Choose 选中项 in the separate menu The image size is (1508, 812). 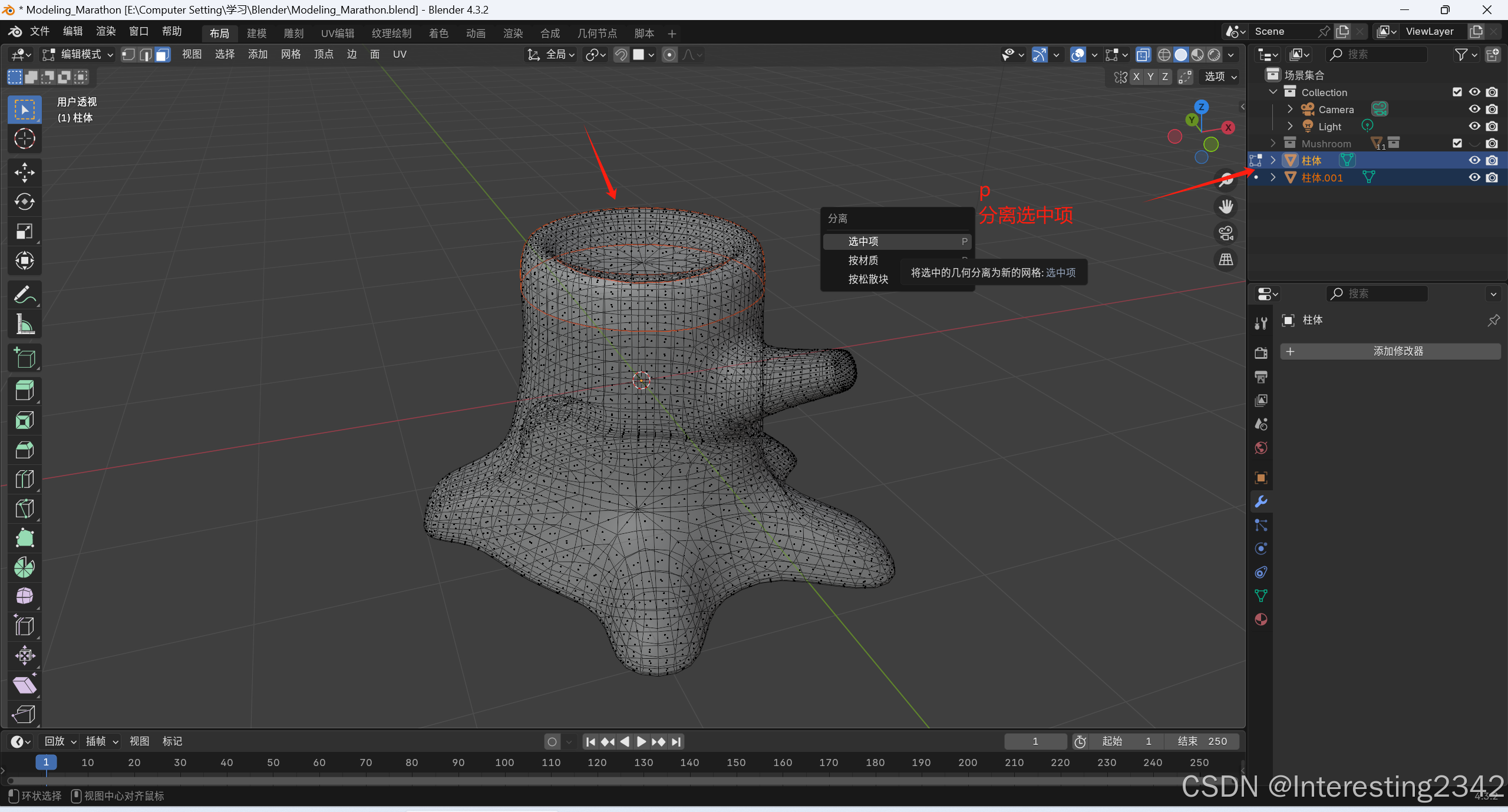point(863,242)
